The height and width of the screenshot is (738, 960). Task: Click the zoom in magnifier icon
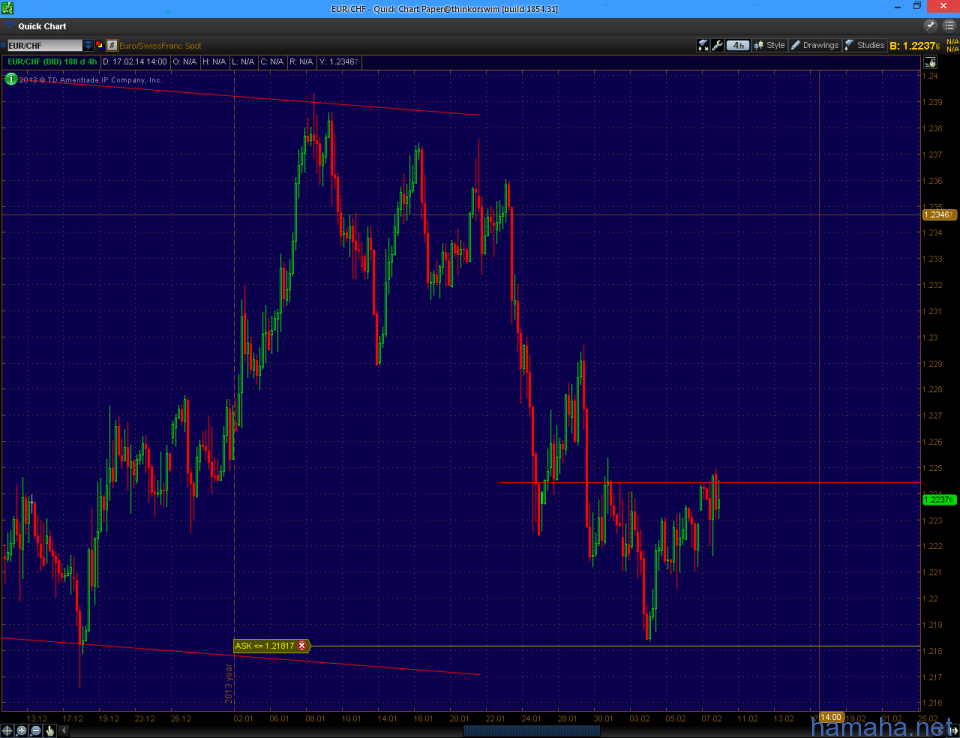pos(21,731)
